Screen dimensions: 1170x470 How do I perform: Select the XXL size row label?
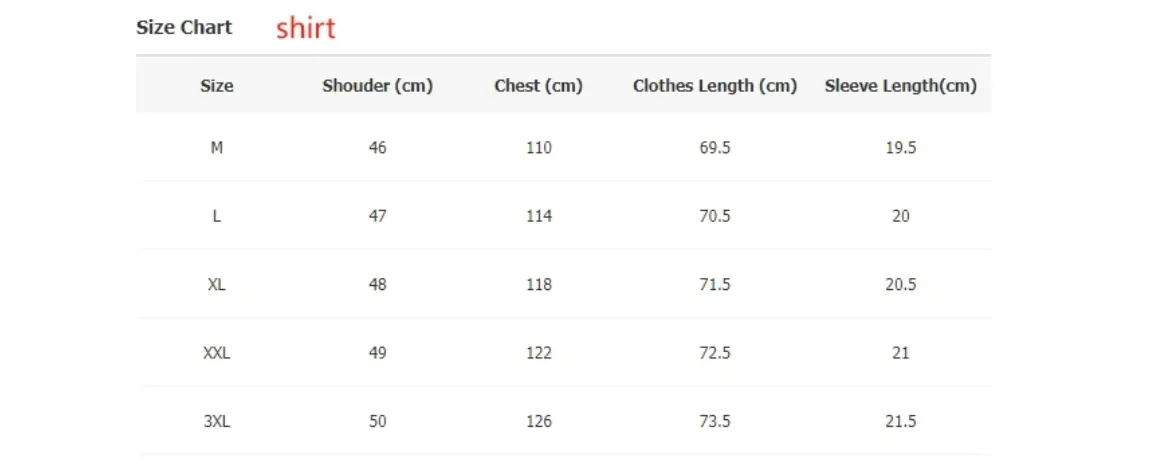point(216,353)
